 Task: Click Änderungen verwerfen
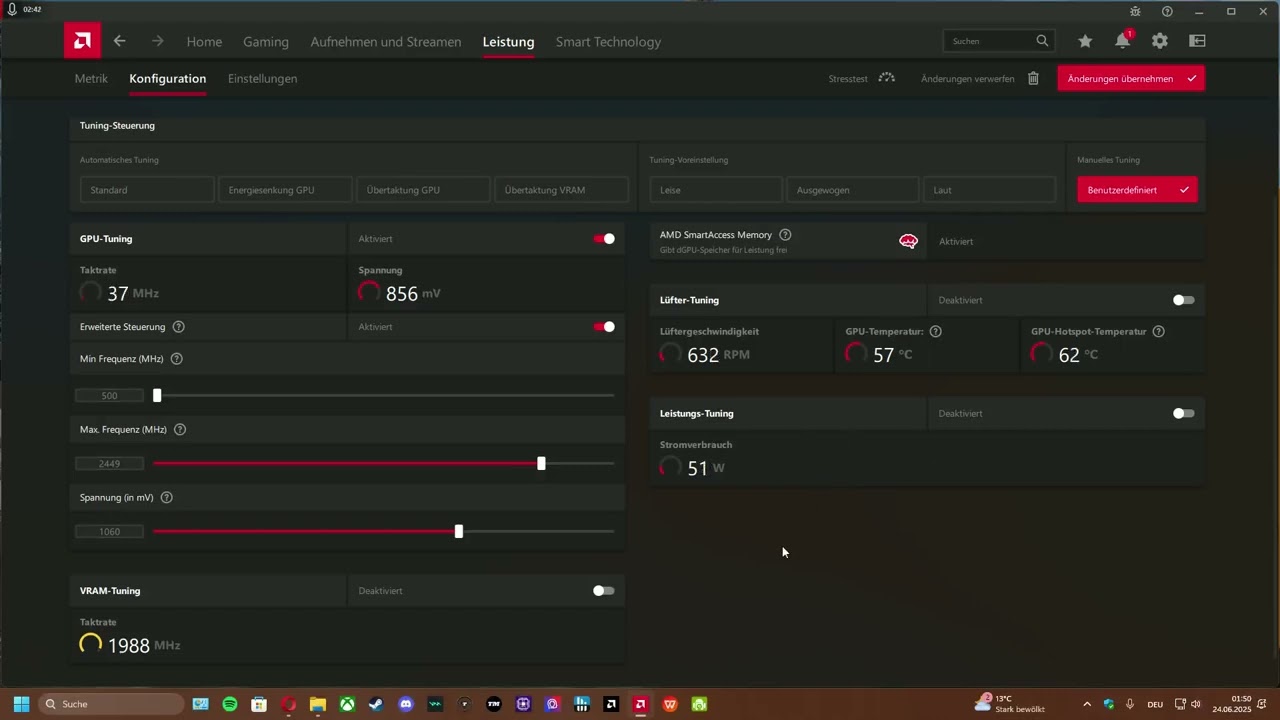[968, 78]
